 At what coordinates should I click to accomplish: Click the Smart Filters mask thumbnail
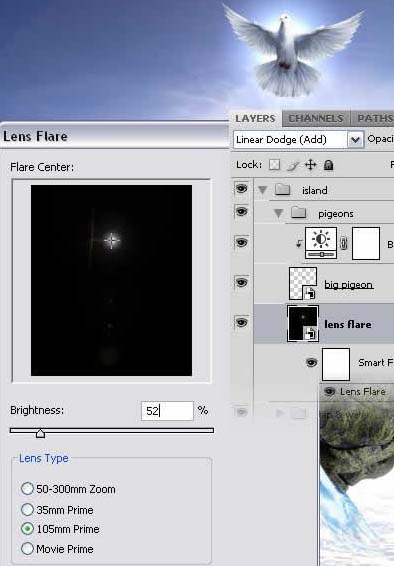click(336, 364)
